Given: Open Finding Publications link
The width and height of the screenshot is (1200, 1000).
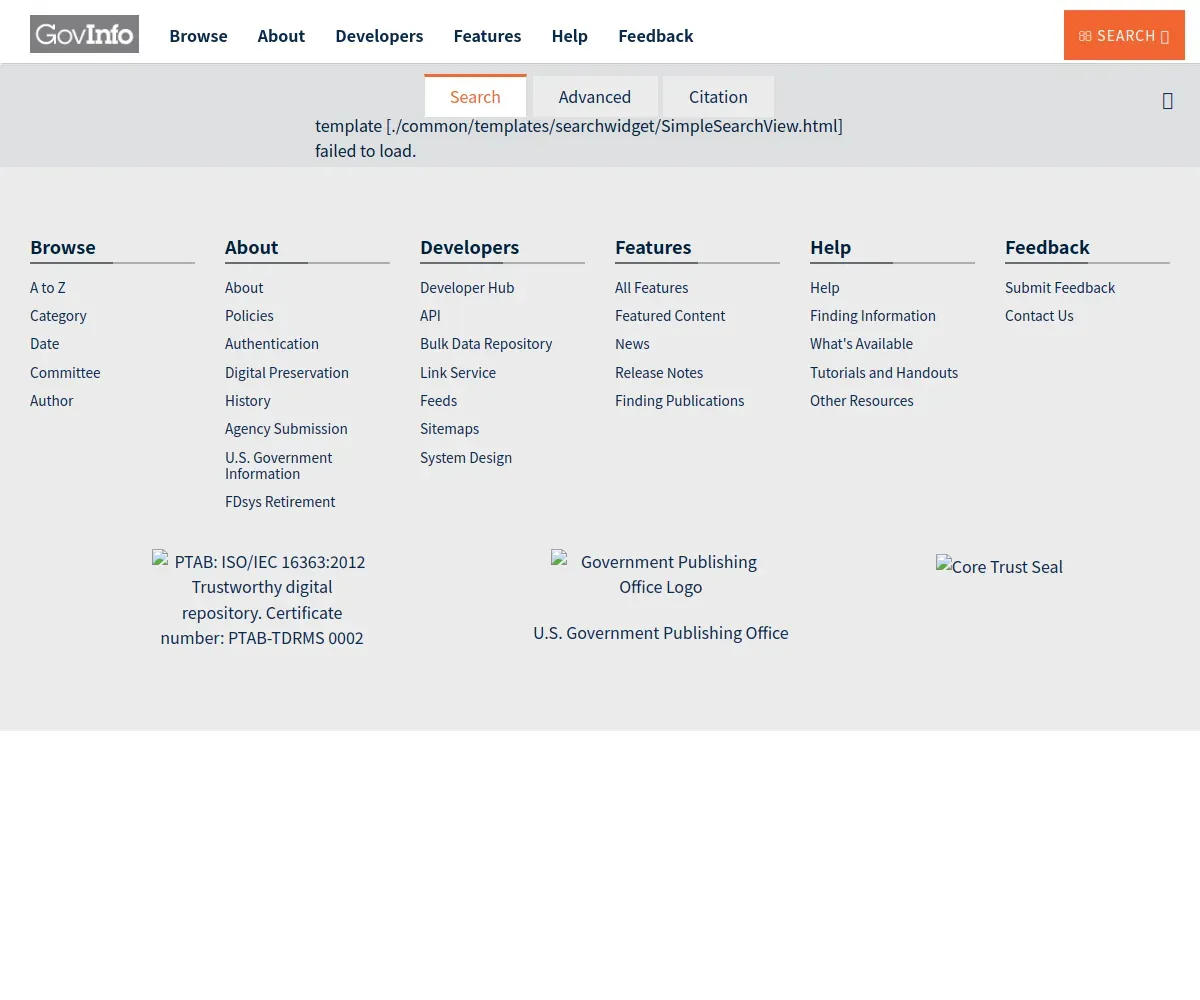Looking at the screenshot, I should [x=679, y=401].
